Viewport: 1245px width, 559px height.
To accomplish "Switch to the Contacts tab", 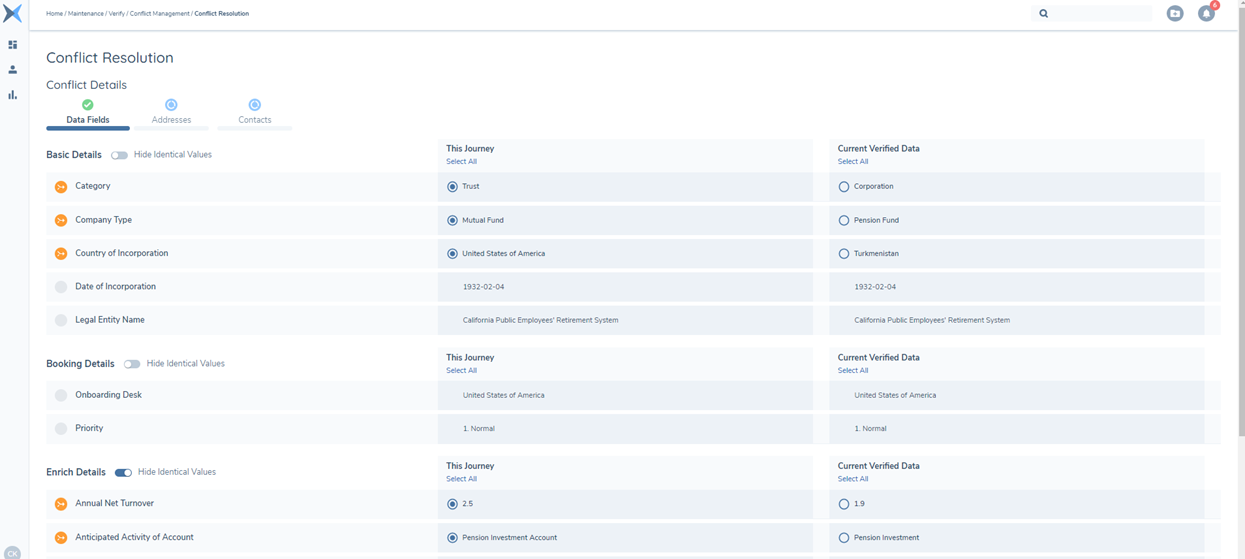I will click(255, 120).
